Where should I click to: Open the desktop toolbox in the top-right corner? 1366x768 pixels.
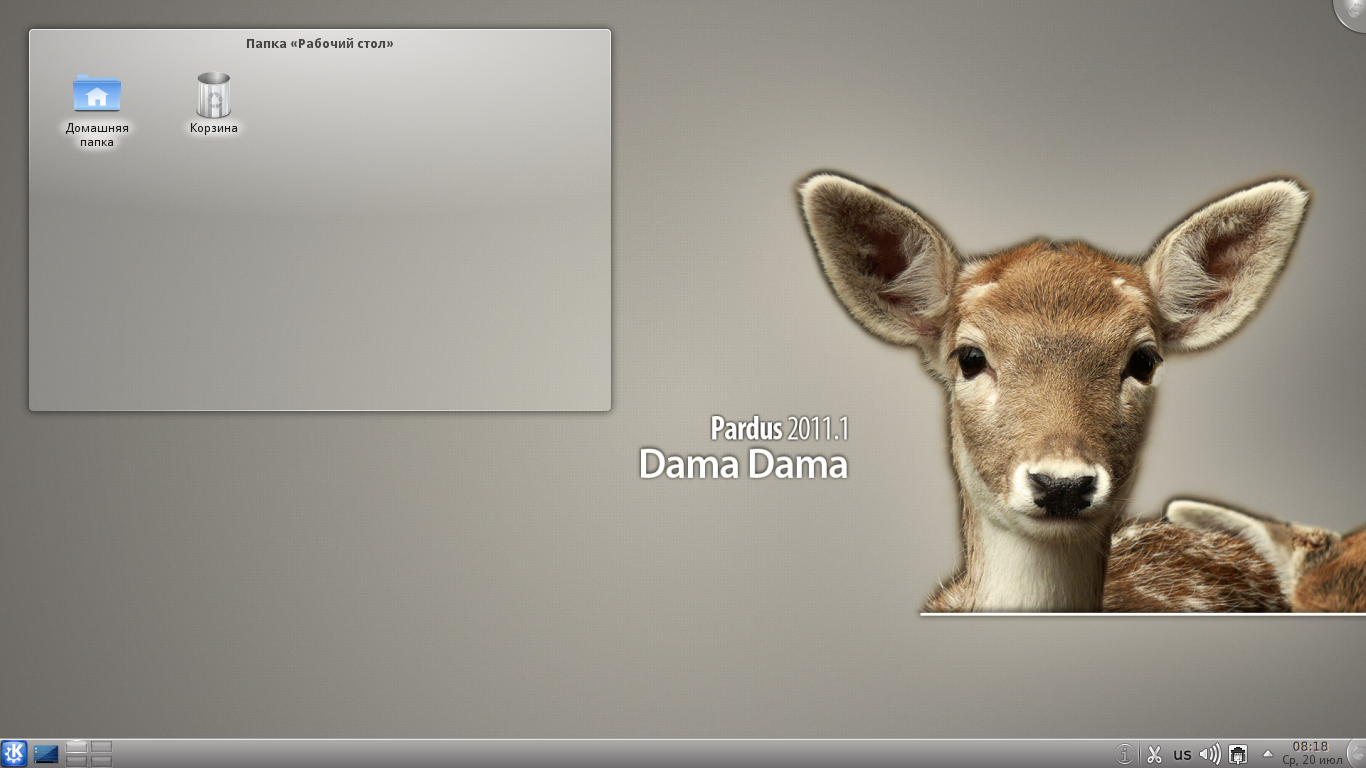pos(1353,12)
